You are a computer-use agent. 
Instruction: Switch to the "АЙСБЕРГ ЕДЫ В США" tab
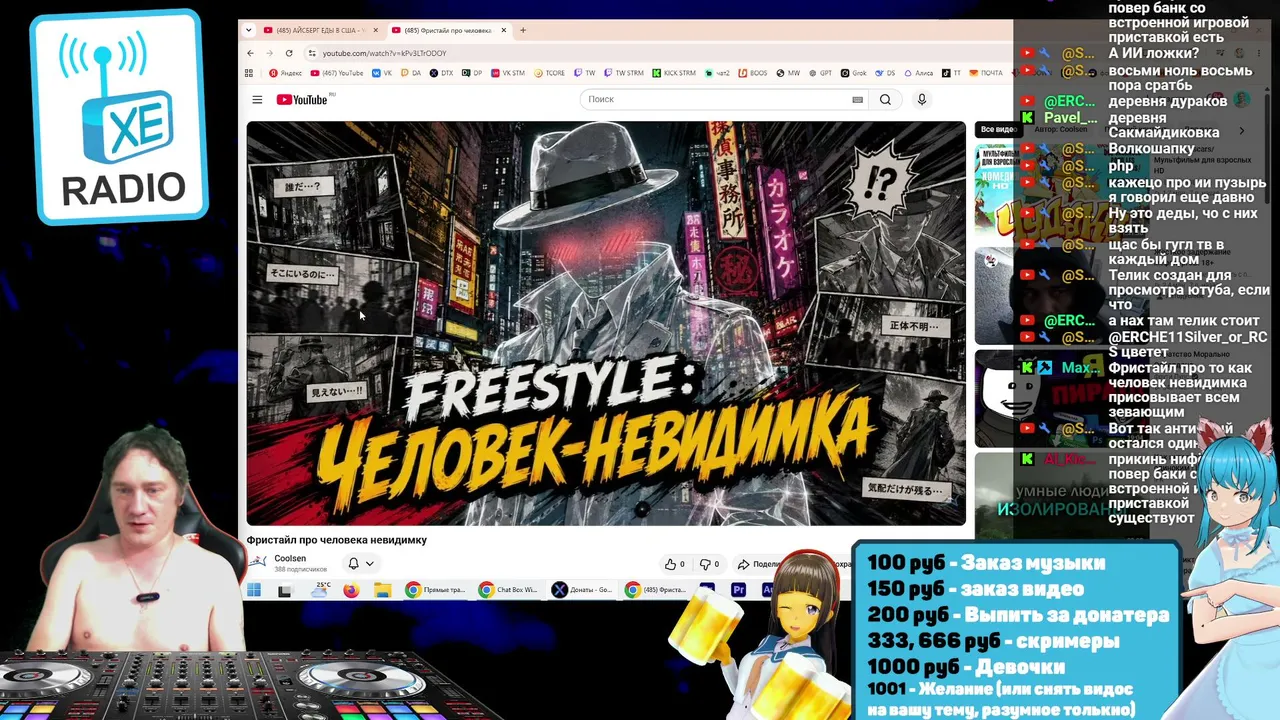click(320, 30)
